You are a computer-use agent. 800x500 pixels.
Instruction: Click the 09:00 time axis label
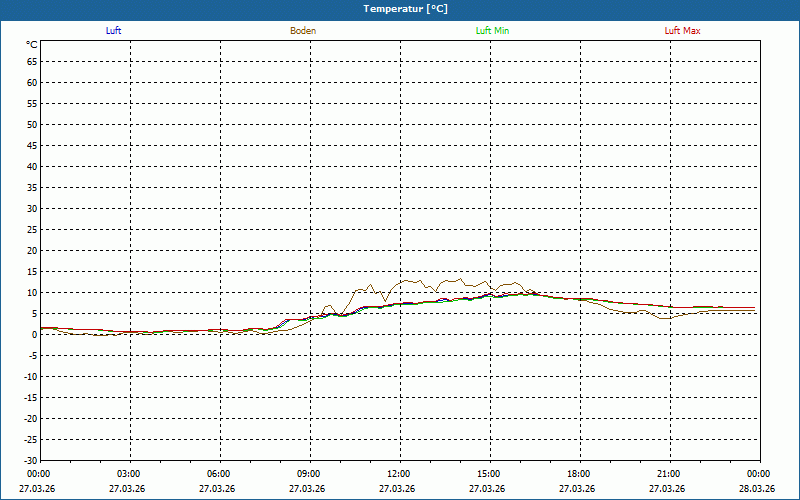pos(309,474)
